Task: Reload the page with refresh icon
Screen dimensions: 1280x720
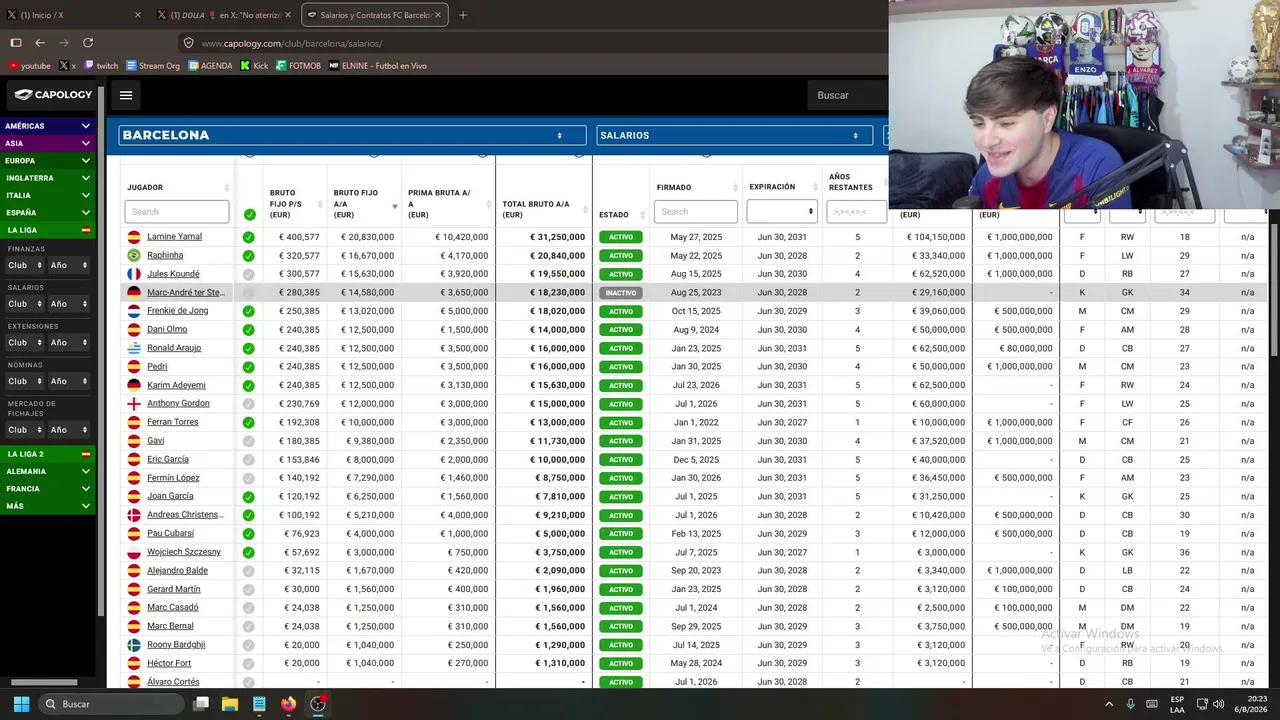Action: click(88, 43)
